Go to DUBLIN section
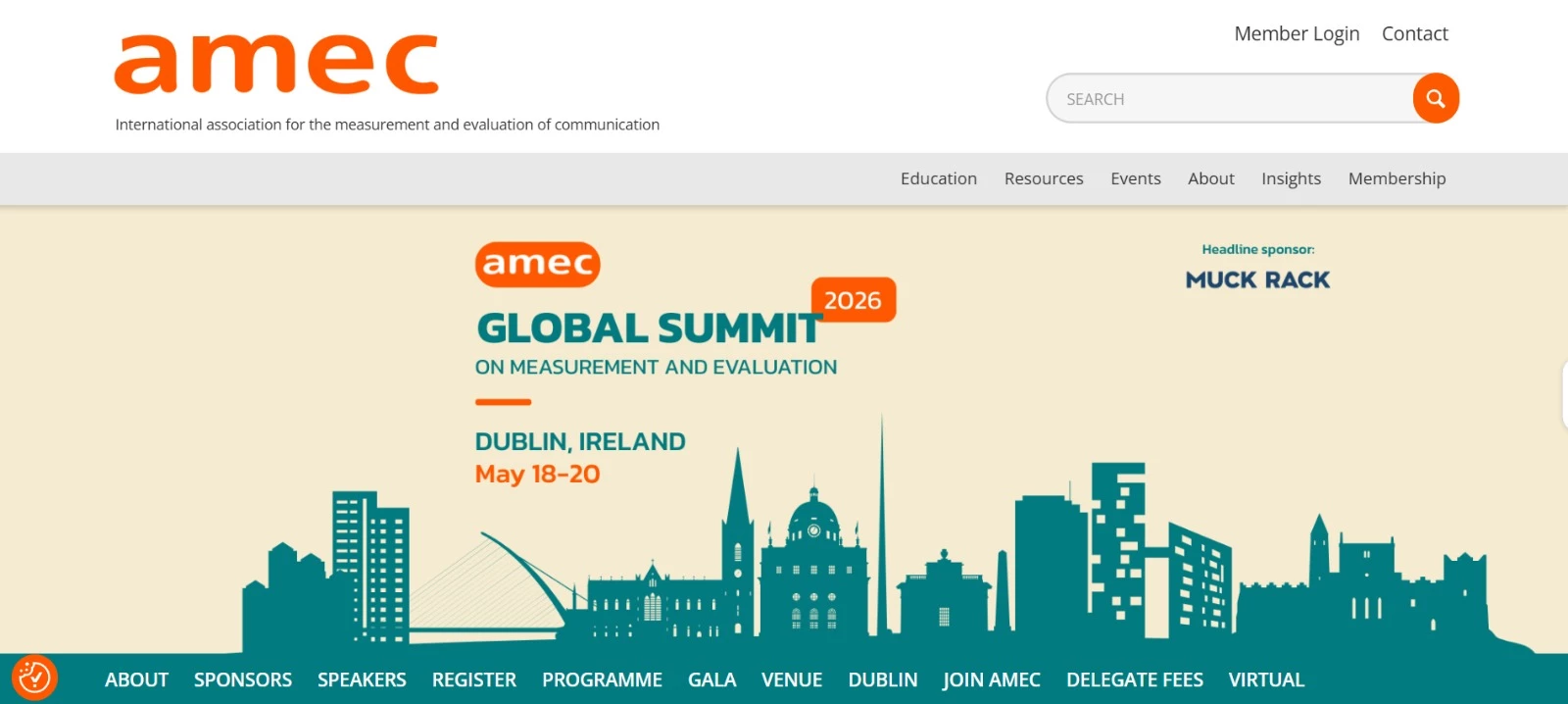Image resolution: width=1568 pixels, height=704 pixels. pyautogui.click(x=883, y=679)
